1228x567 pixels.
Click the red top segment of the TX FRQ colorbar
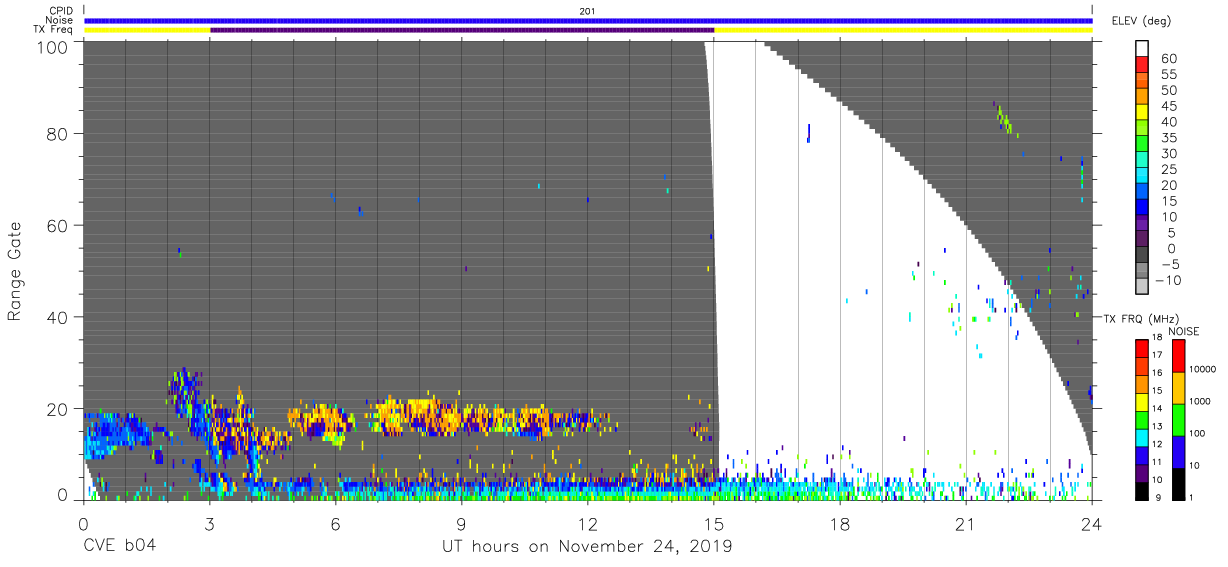click(1142, 349)
